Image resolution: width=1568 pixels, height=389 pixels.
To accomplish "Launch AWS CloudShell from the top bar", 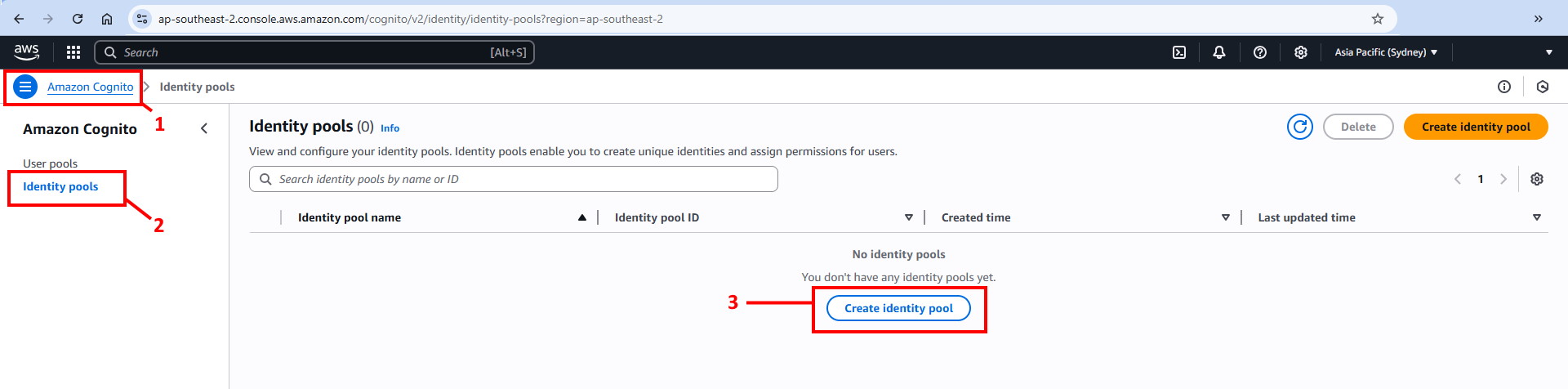I will [1179, 52].
